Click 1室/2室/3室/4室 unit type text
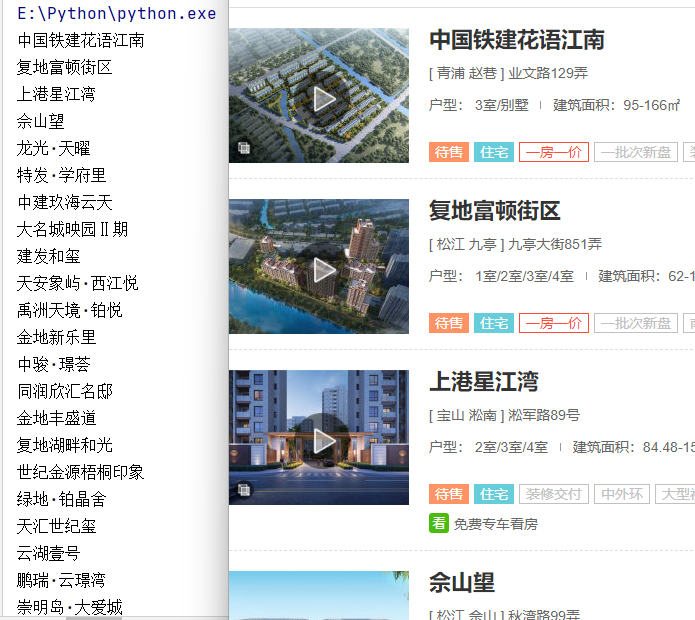The image size is (695, 620). pos(524,277)
